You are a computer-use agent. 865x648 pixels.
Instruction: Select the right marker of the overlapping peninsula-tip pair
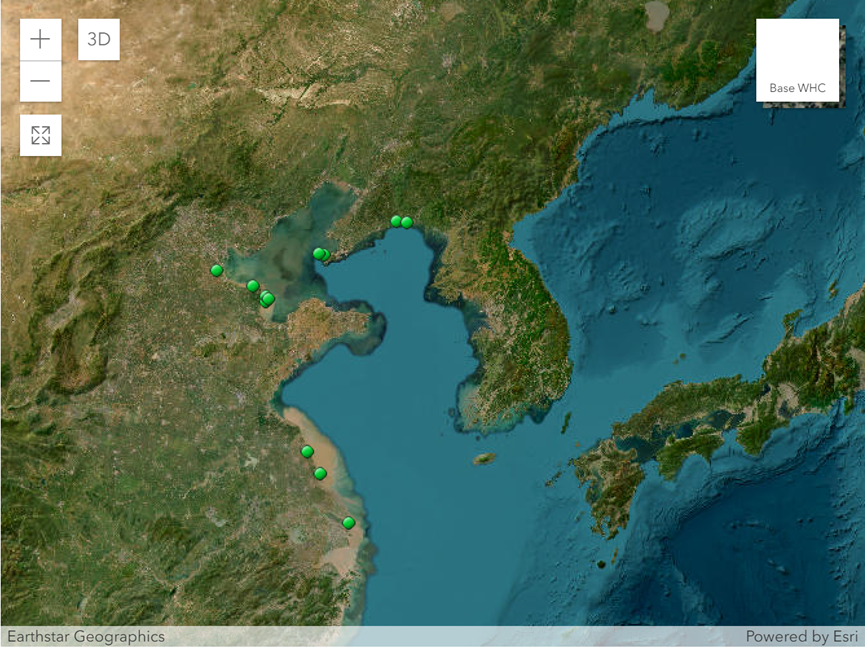coord(325,255)
